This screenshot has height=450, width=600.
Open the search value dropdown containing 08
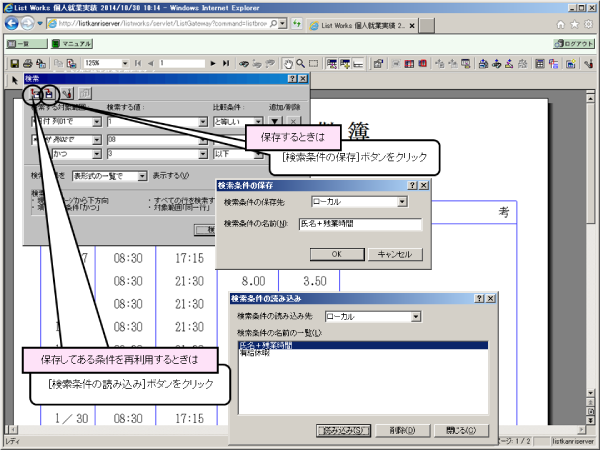point(203,140)
